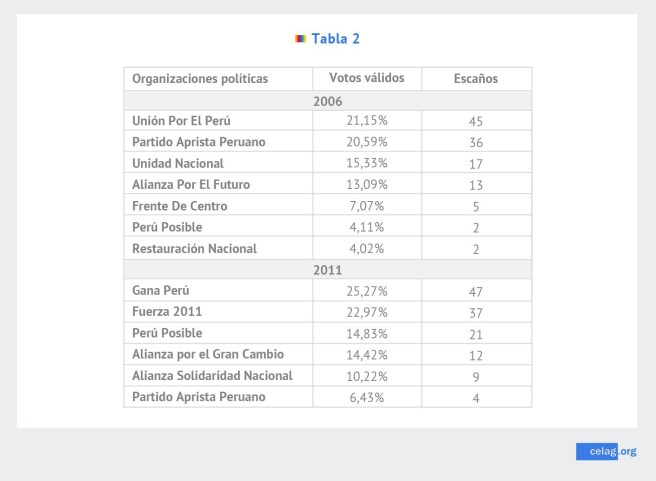Click the 2006 section header row
656x481 pixels.
[328, 100]
